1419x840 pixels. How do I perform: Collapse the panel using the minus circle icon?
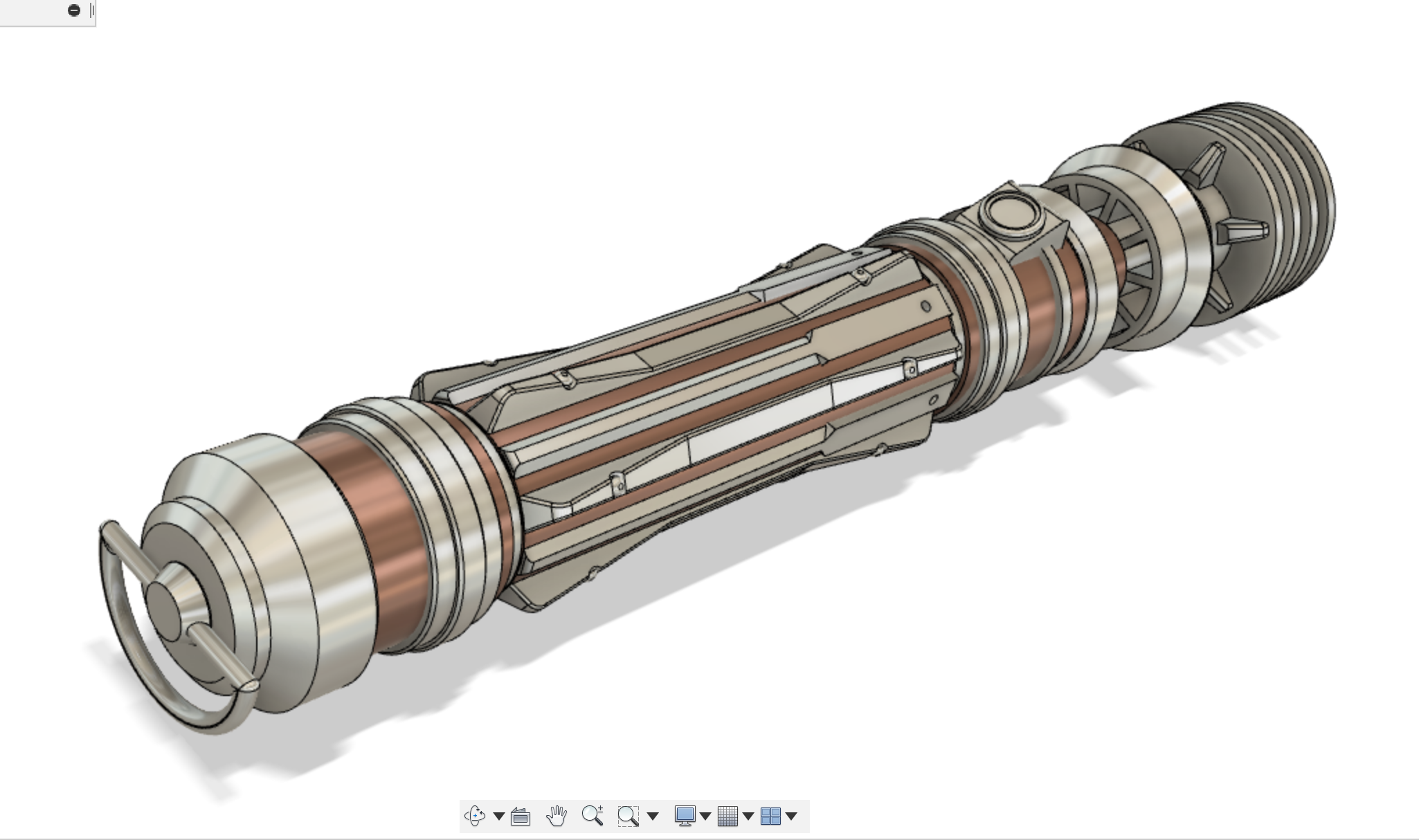click(74, 10)
